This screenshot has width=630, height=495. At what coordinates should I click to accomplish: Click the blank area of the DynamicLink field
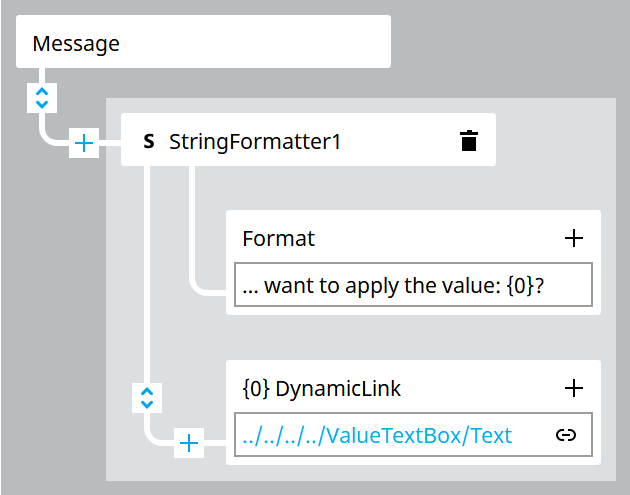point(534,435)
